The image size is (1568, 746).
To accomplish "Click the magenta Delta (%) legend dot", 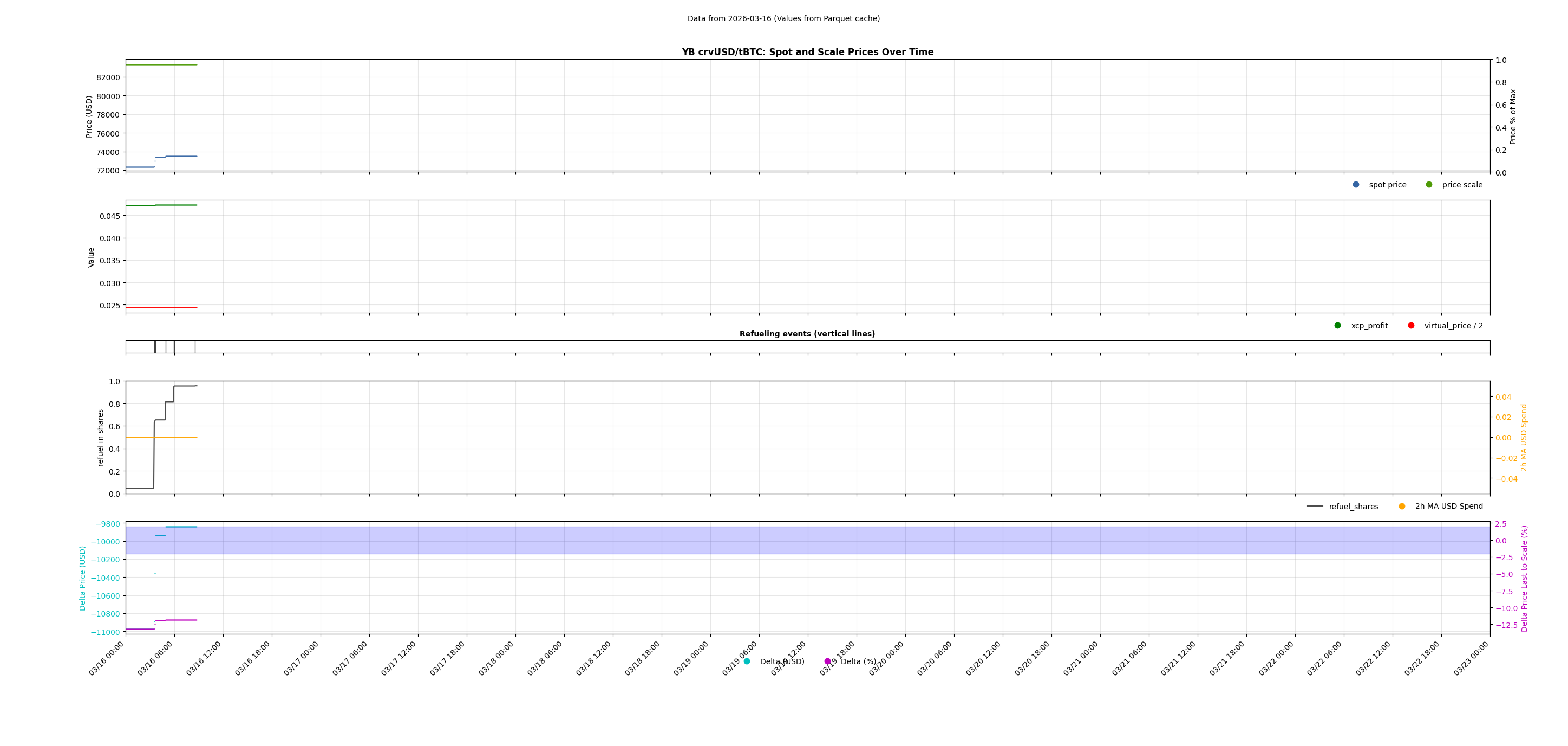I will (828, 660).
